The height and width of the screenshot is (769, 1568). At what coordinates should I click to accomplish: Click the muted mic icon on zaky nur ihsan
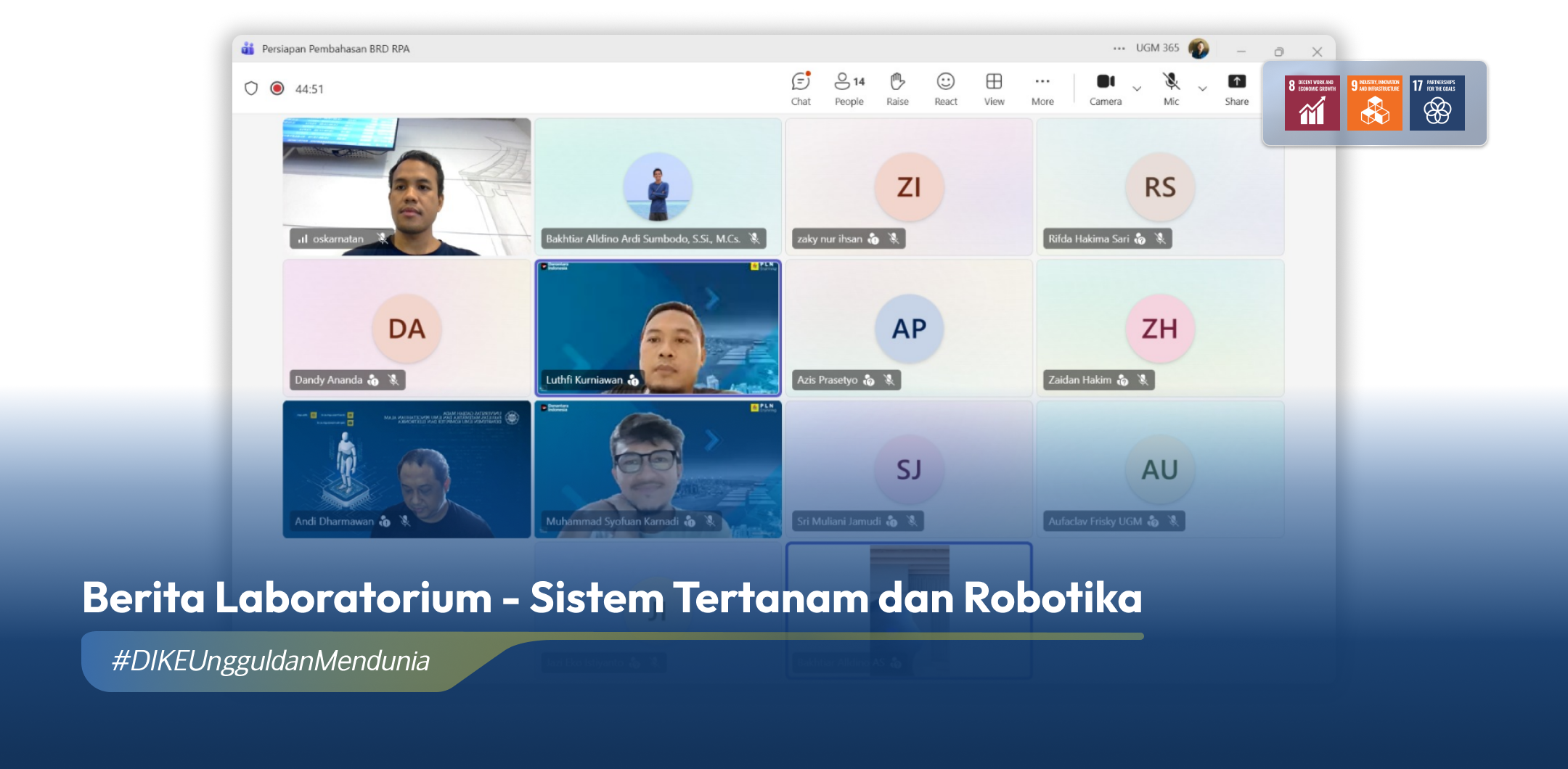coord(894,238)
